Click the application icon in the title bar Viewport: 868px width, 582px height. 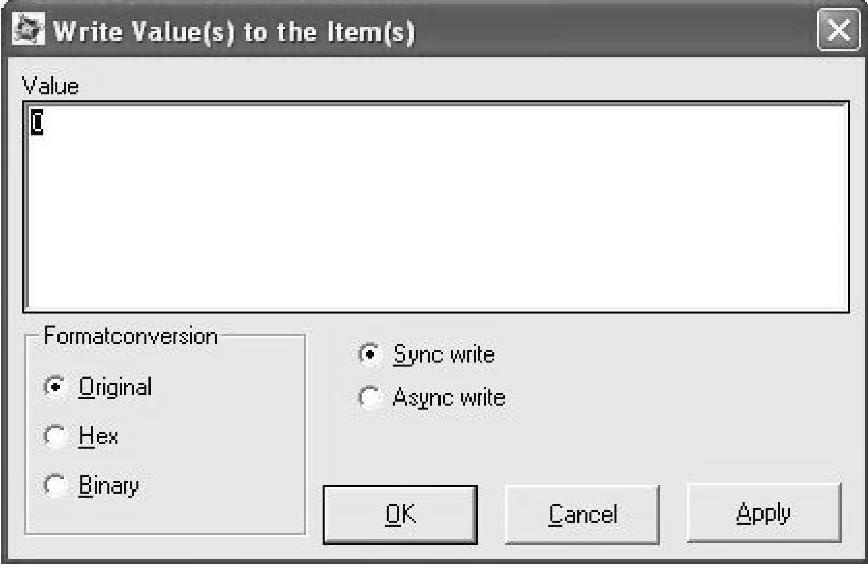click(29, 31)
